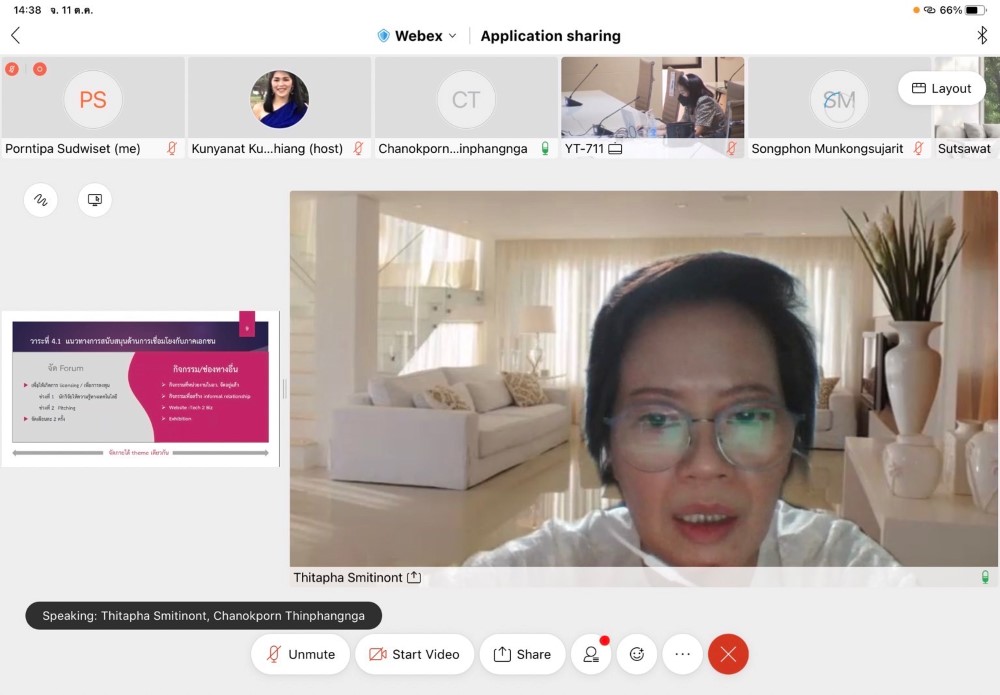Open the more options ellipsis menu

pyautogui.click(x=682, y=654)
